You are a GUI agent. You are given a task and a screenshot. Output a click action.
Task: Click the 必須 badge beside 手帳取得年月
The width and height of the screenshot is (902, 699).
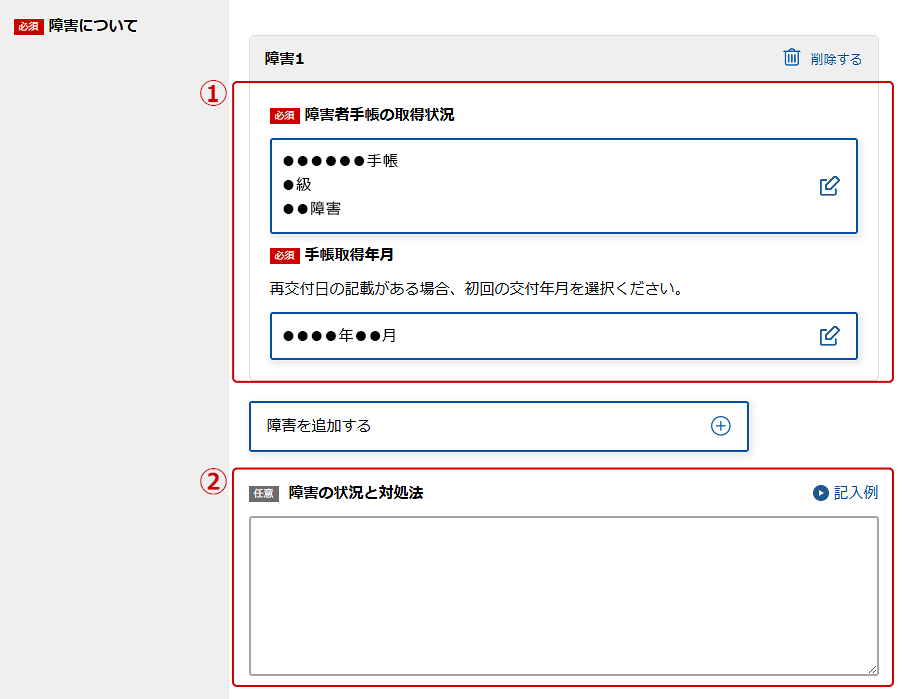point(285,255)
